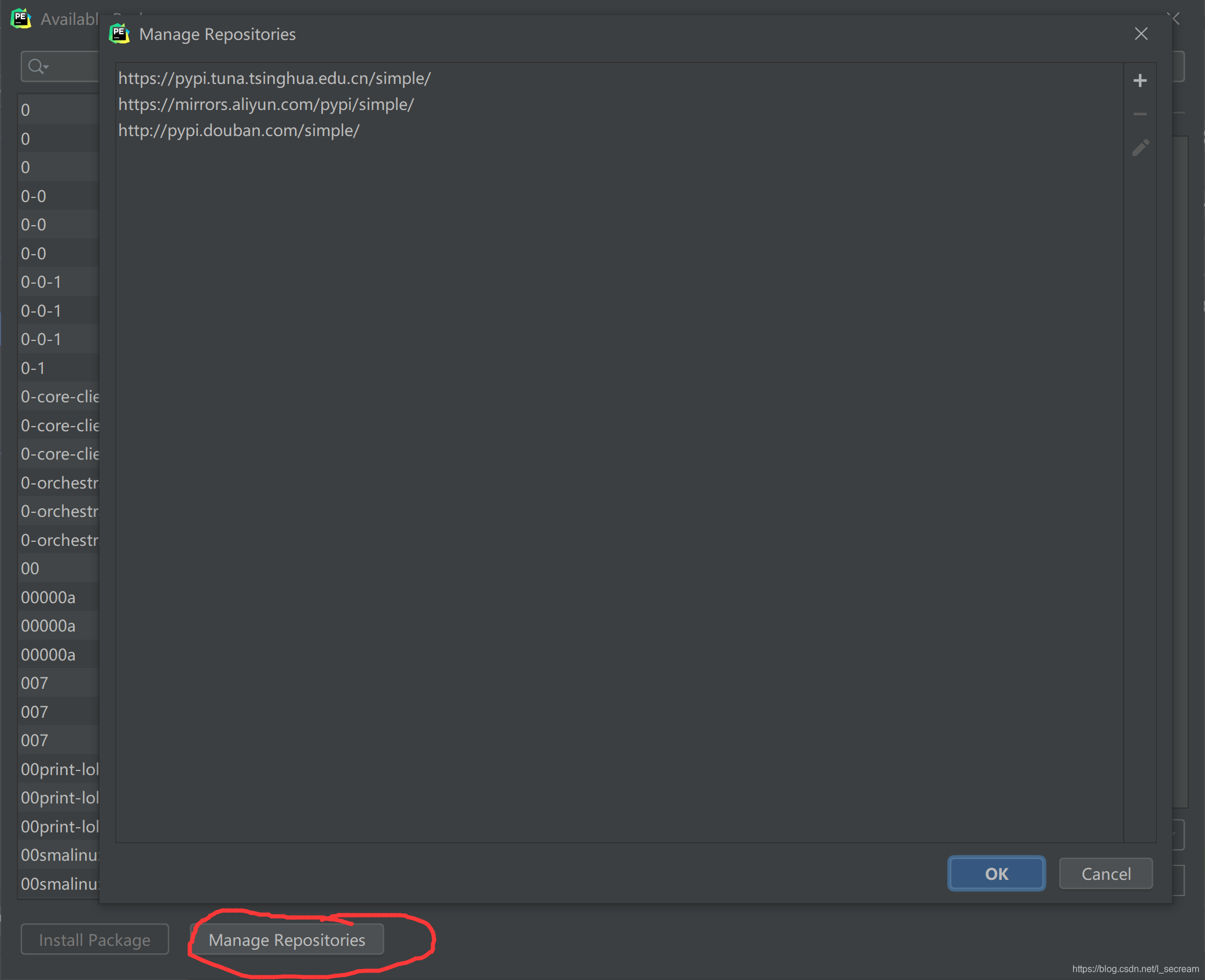Click the Cancel button to dismiss
Screen dimensions: 1205x980
coord(1105,873)
